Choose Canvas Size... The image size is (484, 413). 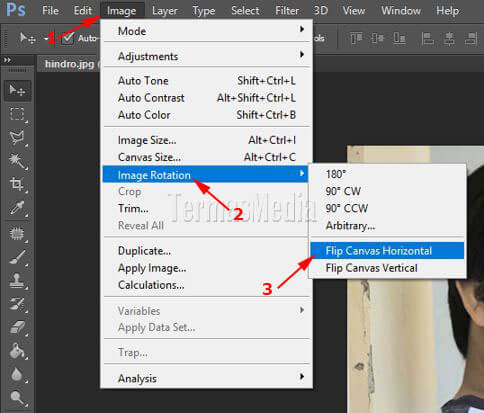point(206,157)
